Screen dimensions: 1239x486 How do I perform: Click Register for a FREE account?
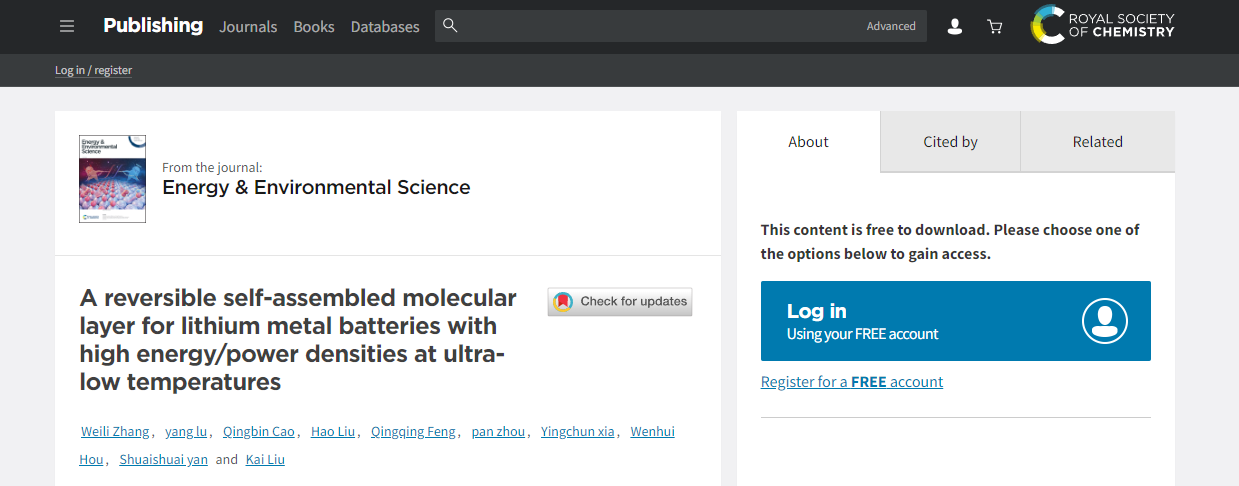851,382
